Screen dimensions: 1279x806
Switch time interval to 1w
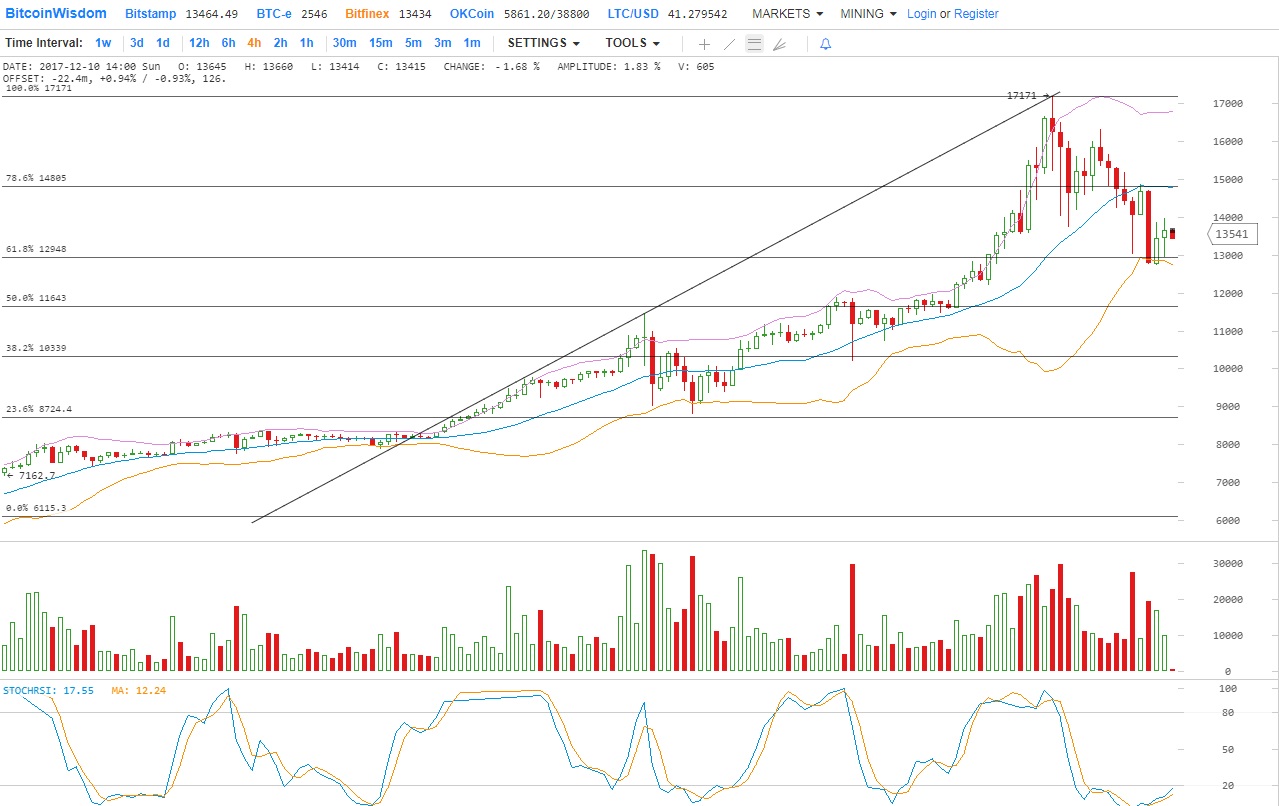click(x=103, y=43)
